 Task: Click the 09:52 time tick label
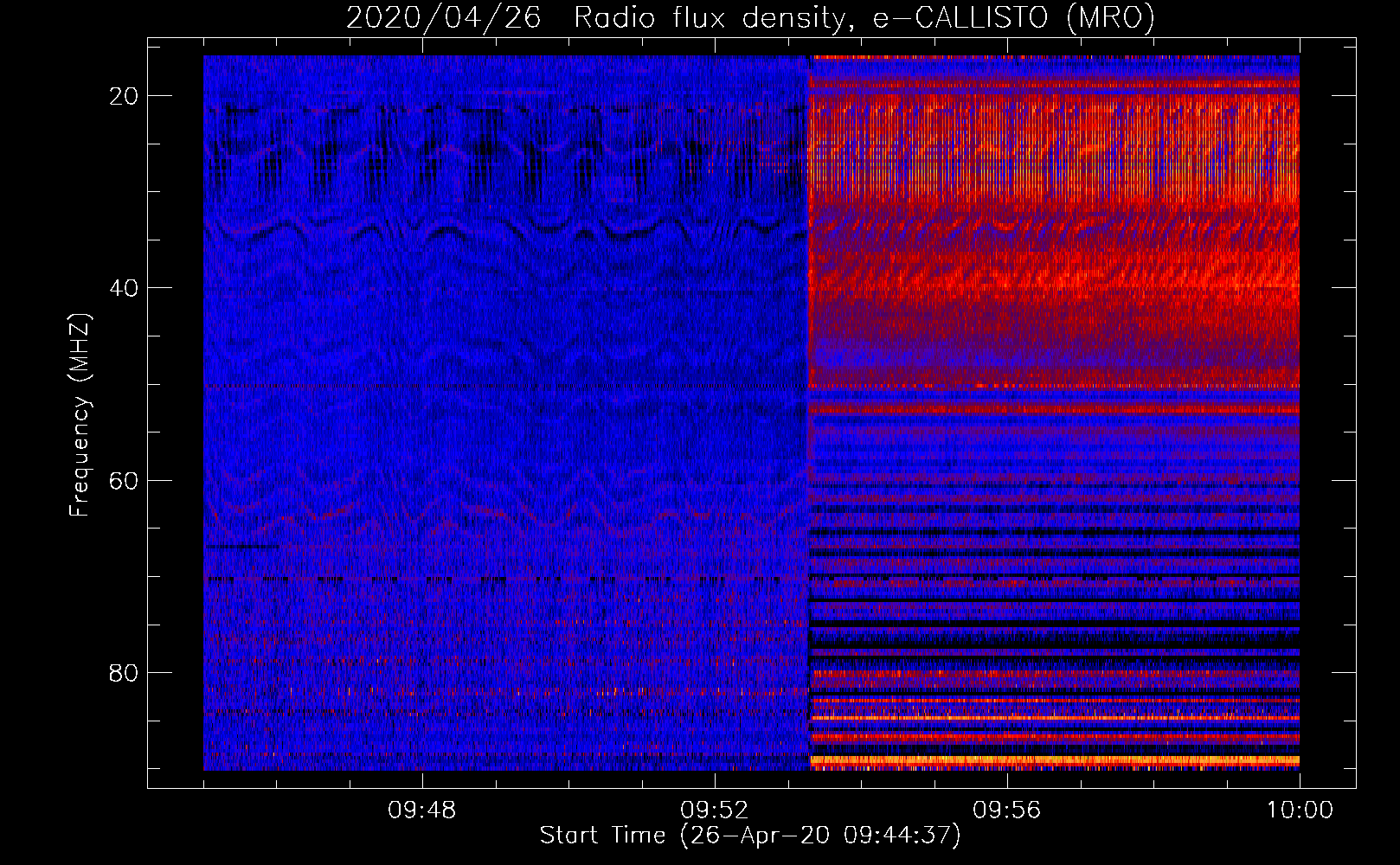click(715, 811)
